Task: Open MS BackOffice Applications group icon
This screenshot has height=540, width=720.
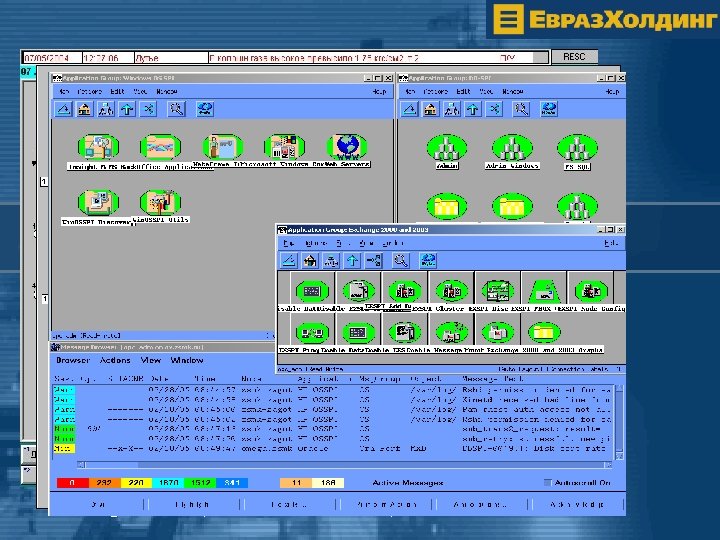Action: 160,147
